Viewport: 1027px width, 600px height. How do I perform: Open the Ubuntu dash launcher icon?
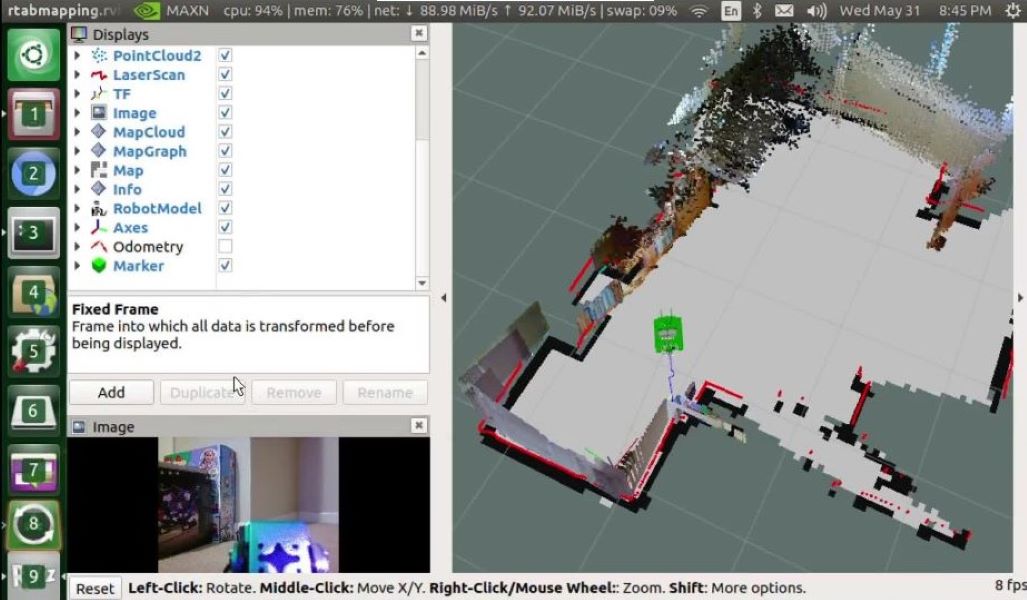34,55
